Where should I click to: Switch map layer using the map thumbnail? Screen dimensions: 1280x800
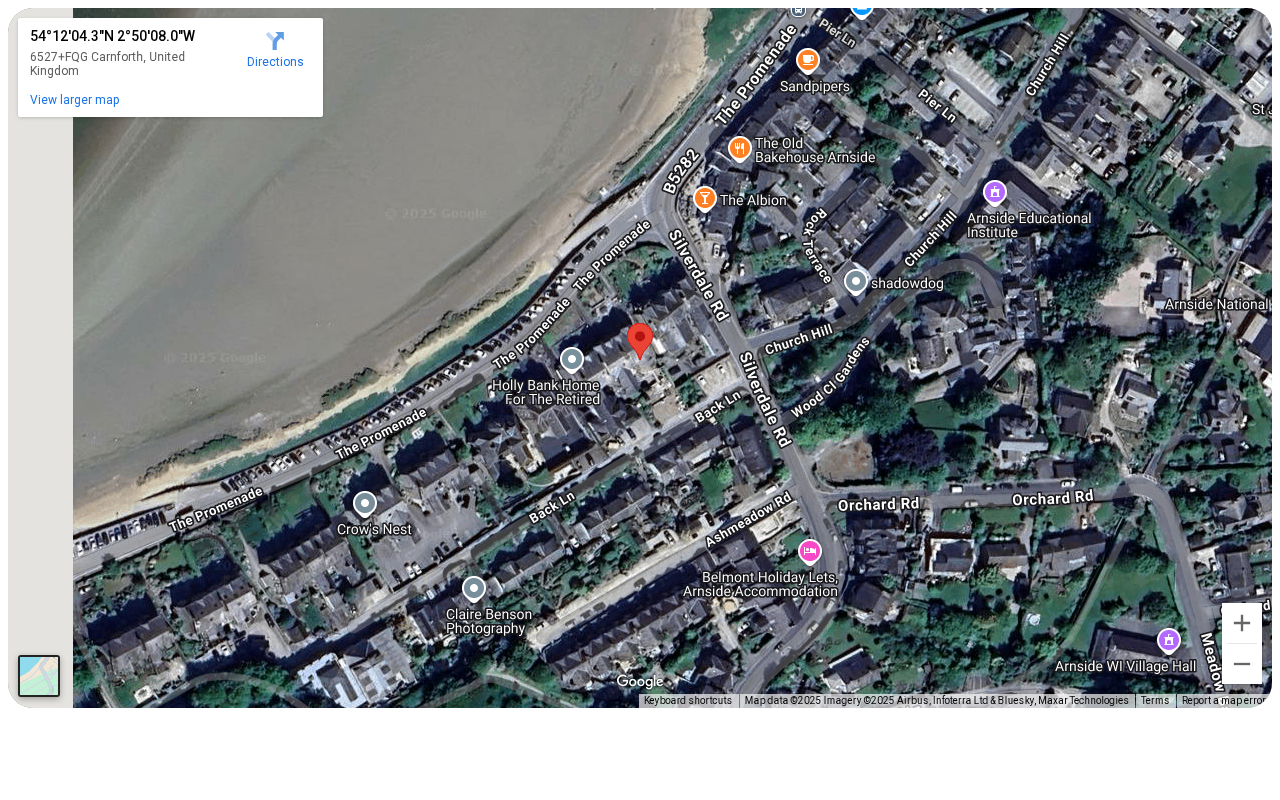click(x=39, y=676)
